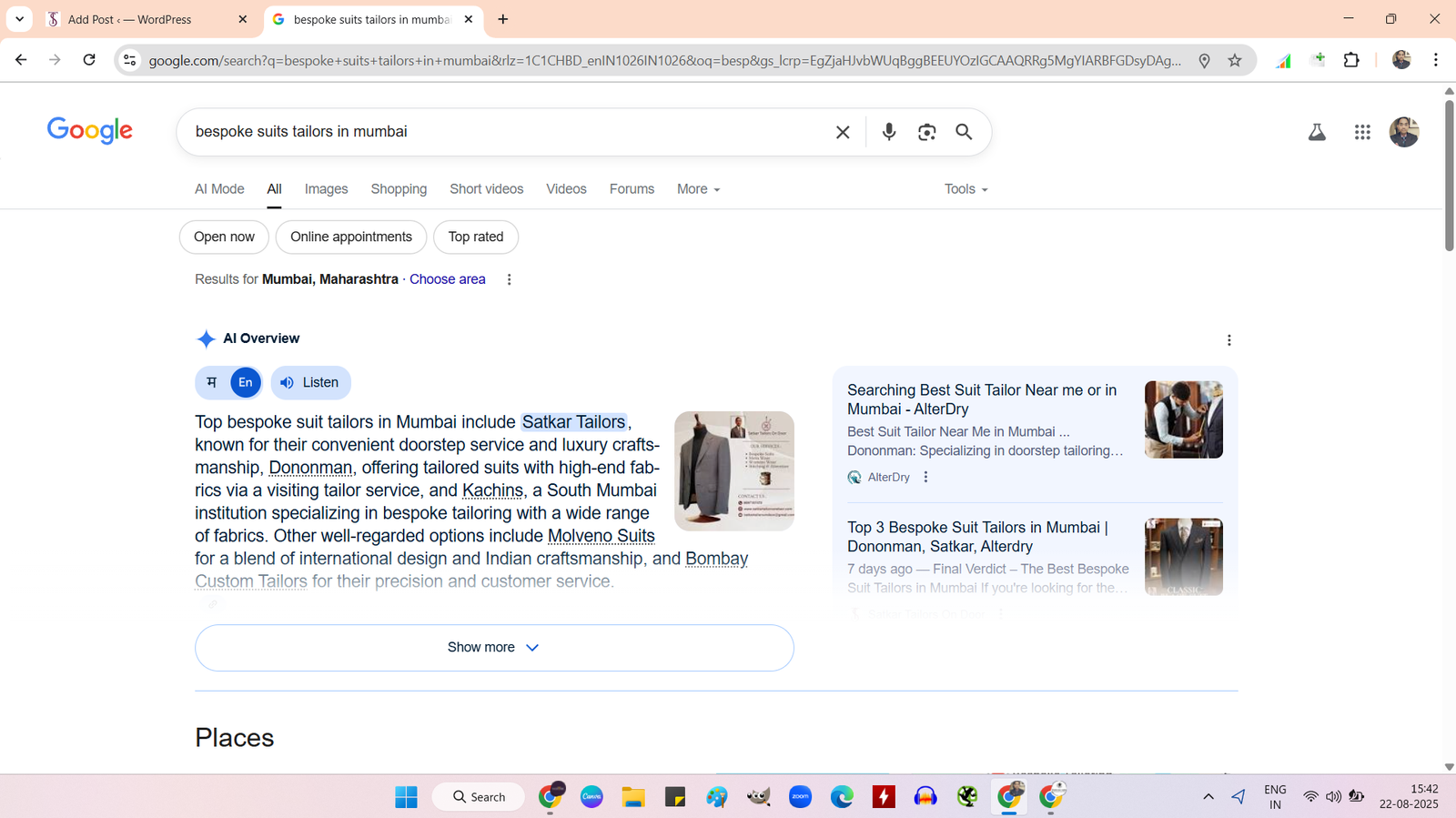Start voice search with microphone icon
Viewport: 1456px width, 818px height.
[889, 132]
